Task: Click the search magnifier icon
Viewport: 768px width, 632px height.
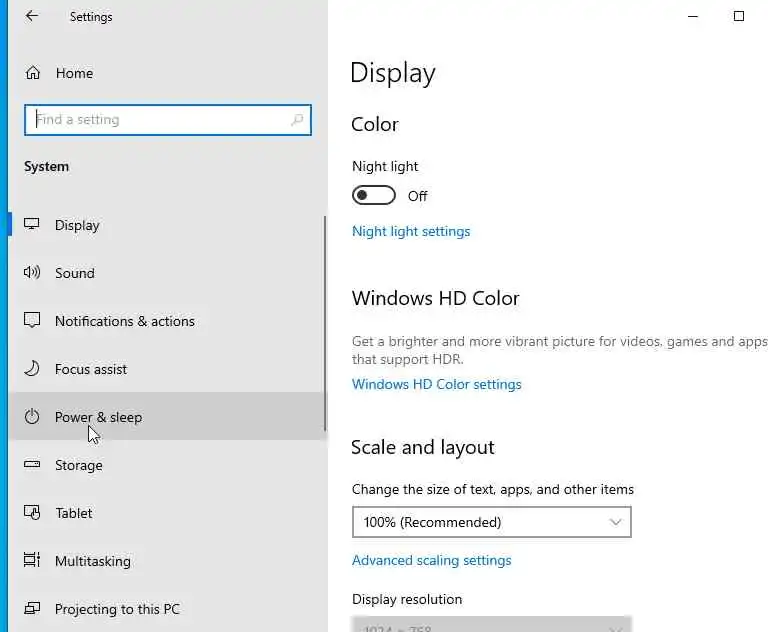Action: (297, 120)
